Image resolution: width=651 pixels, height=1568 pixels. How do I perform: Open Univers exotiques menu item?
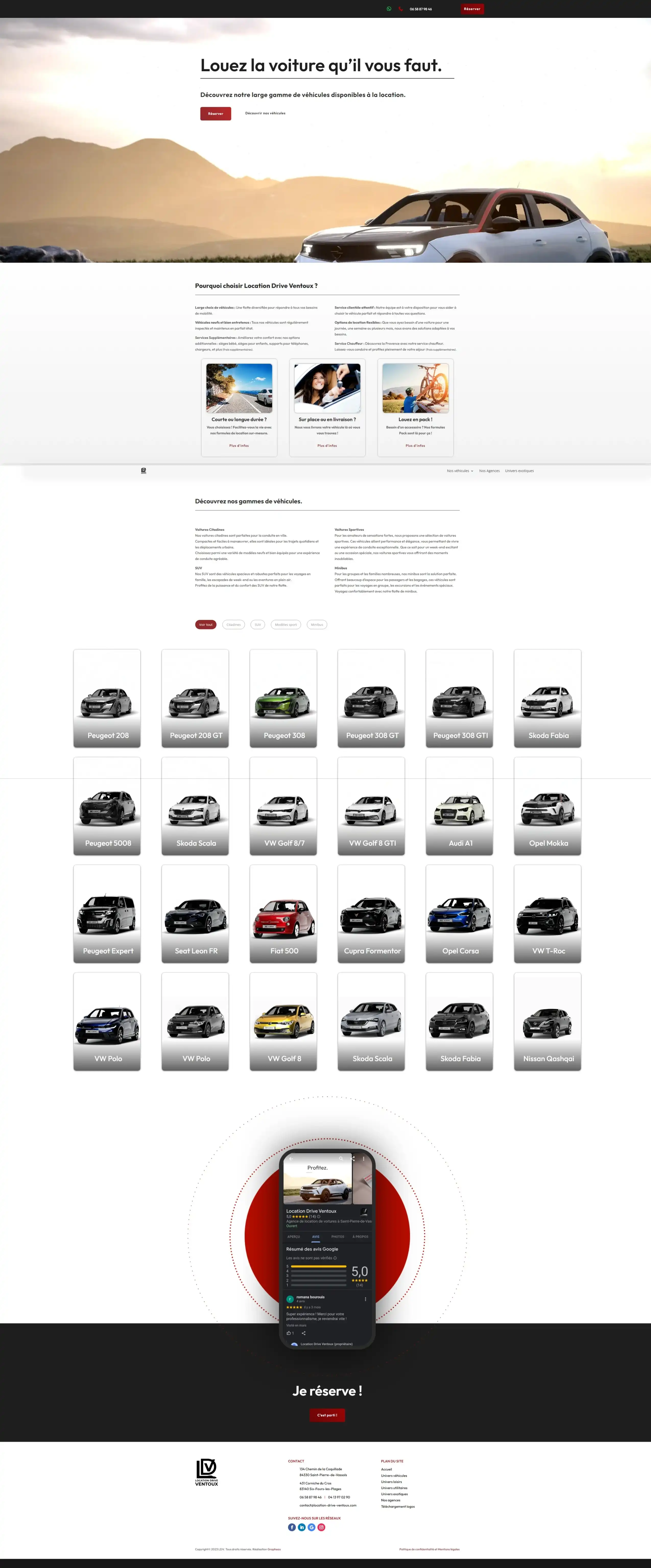tap(519, 471)
